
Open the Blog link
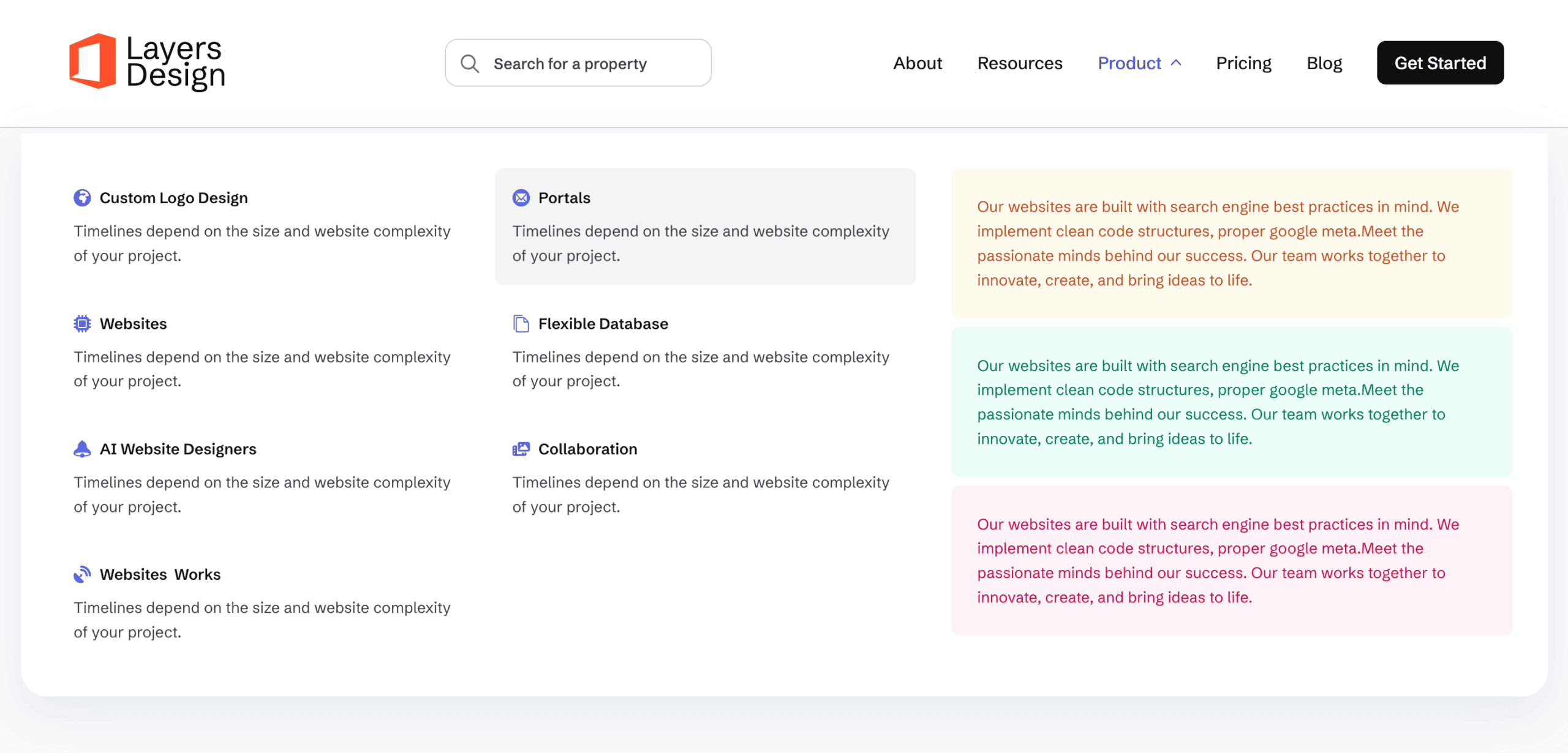pyautogui.click(x=1324, y=63)
